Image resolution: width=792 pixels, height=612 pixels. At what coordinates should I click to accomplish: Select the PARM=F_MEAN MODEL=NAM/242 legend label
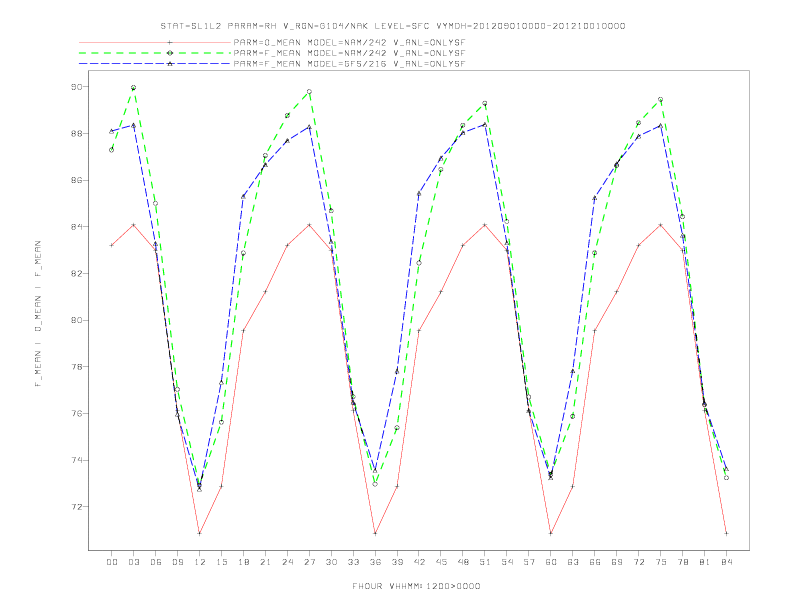coord(349,53)
